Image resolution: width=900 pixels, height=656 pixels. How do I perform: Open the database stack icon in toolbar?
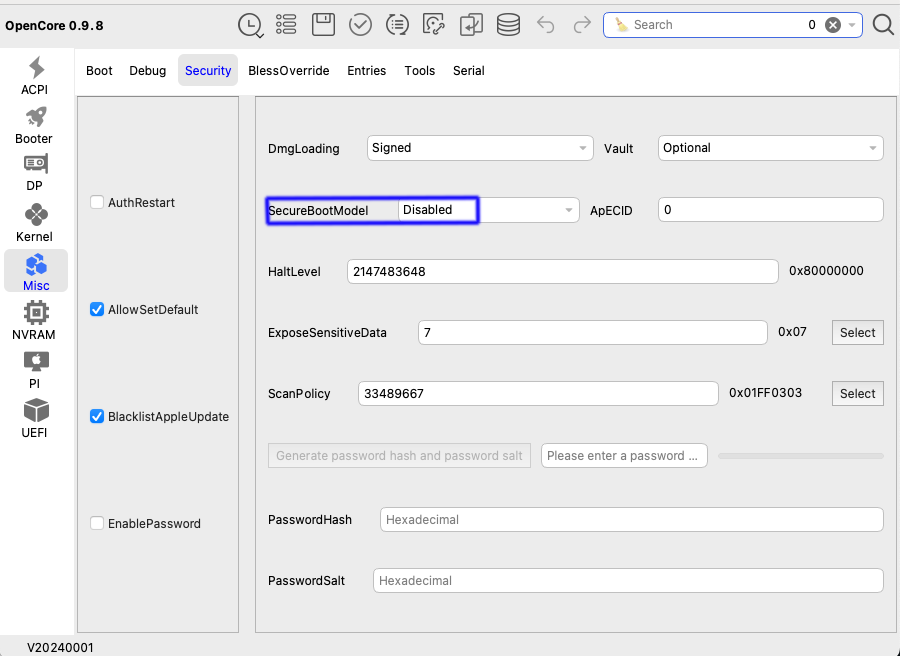click(x=508, y=25)
